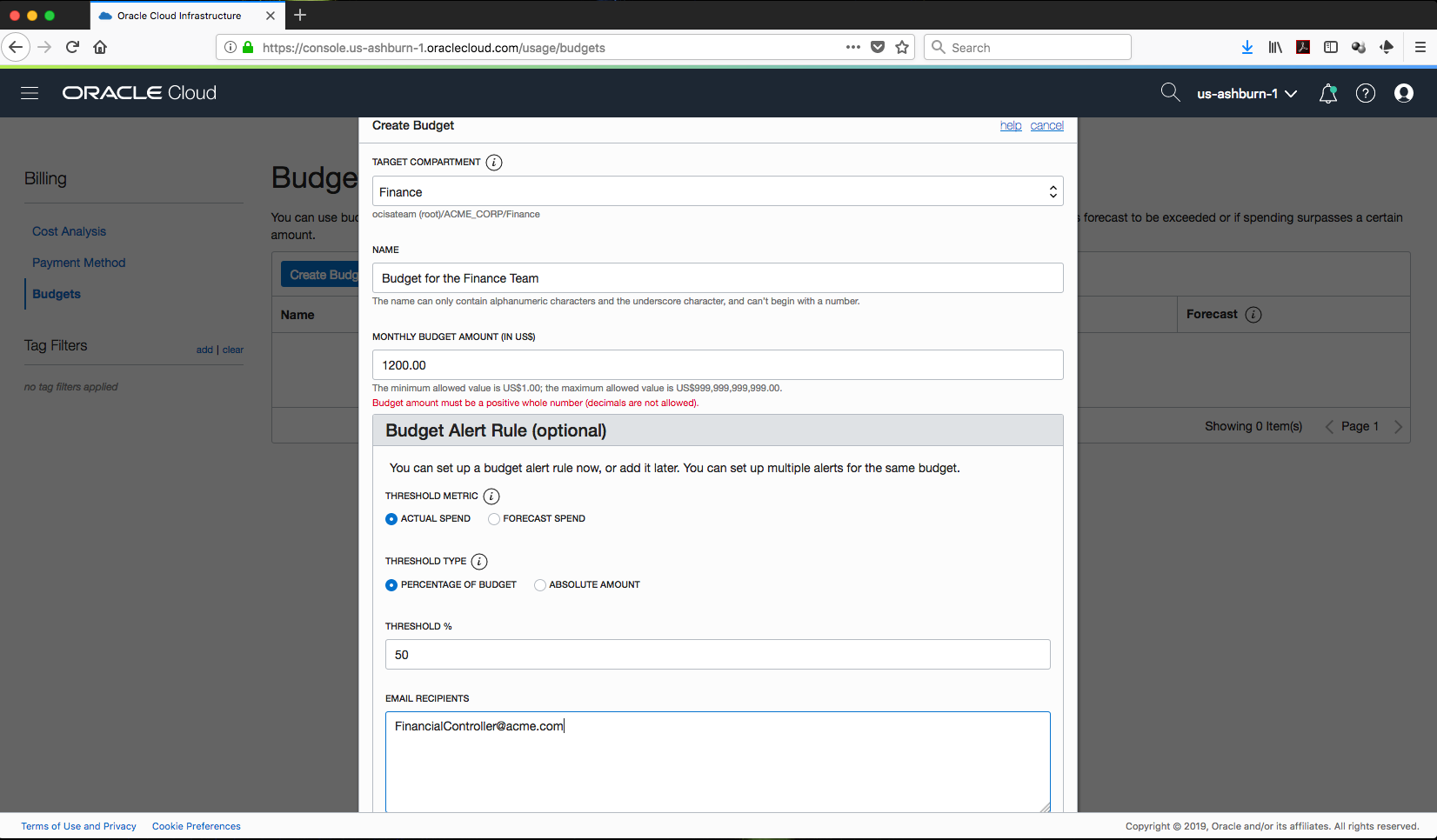Image resolution: width=1437 pixels, height=840 pixels.
Task: Open the Target Compartment Finance dropdown
Action: point(718,191)
